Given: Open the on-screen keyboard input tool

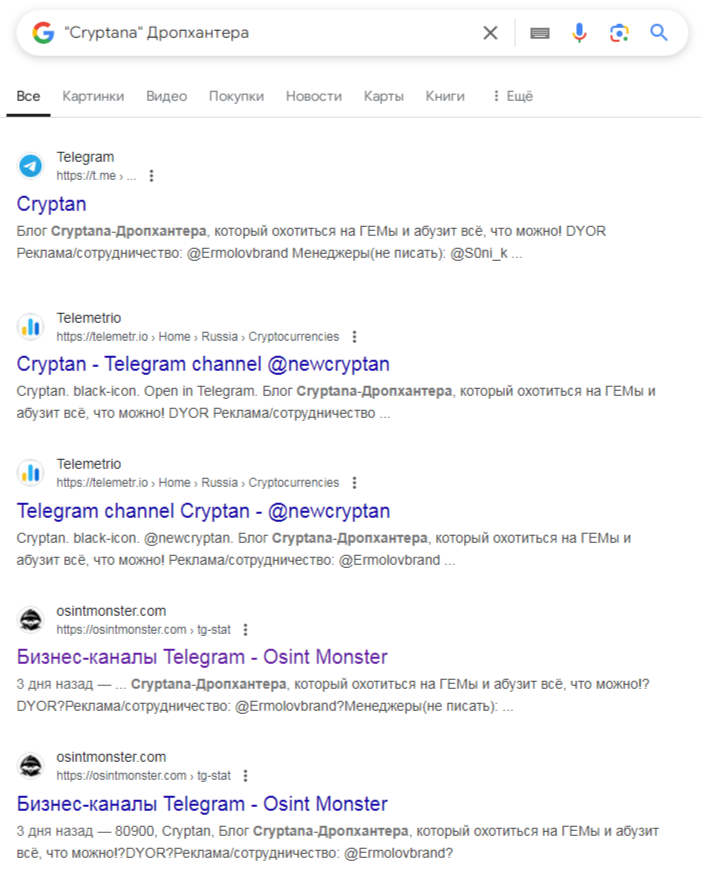Looking at the screenshot, I should point(540,33).
